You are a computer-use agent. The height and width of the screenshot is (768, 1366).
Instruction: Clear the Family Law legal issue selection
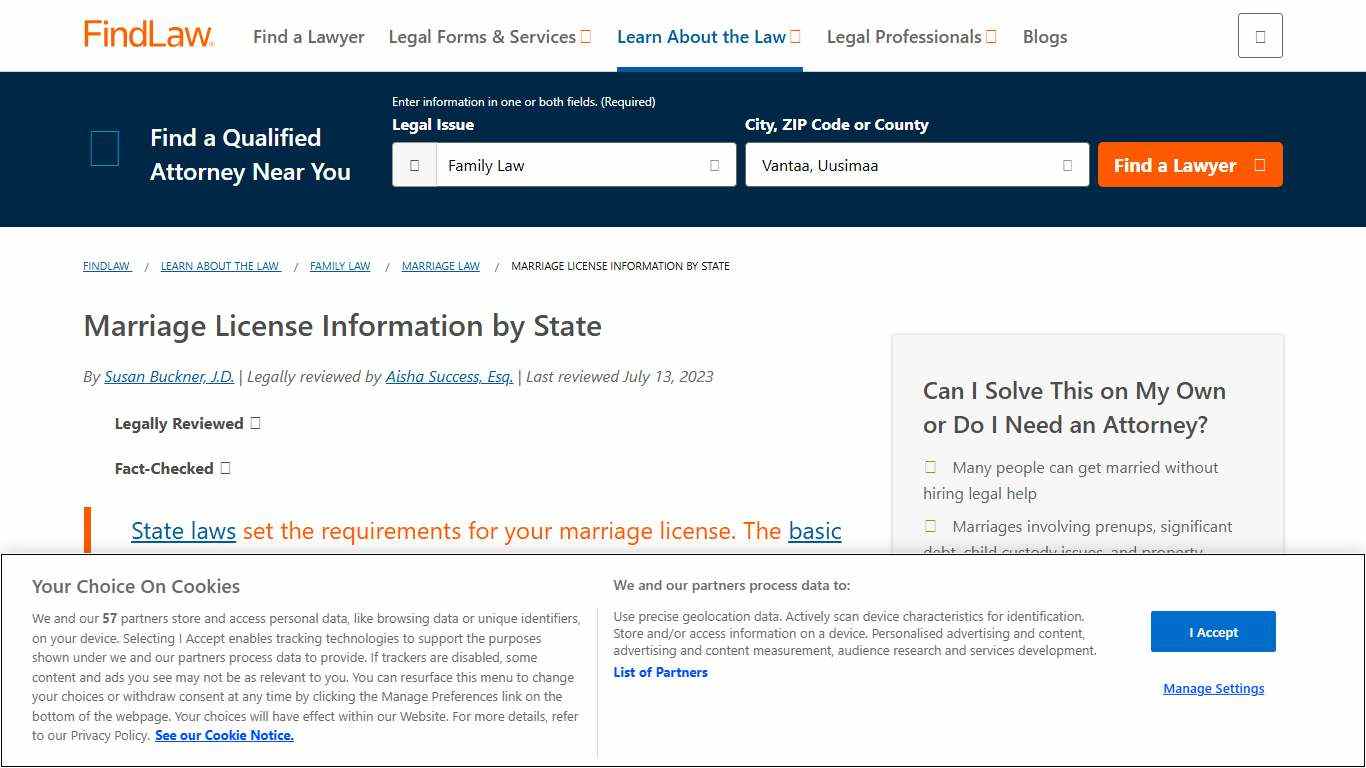[712, 165]
